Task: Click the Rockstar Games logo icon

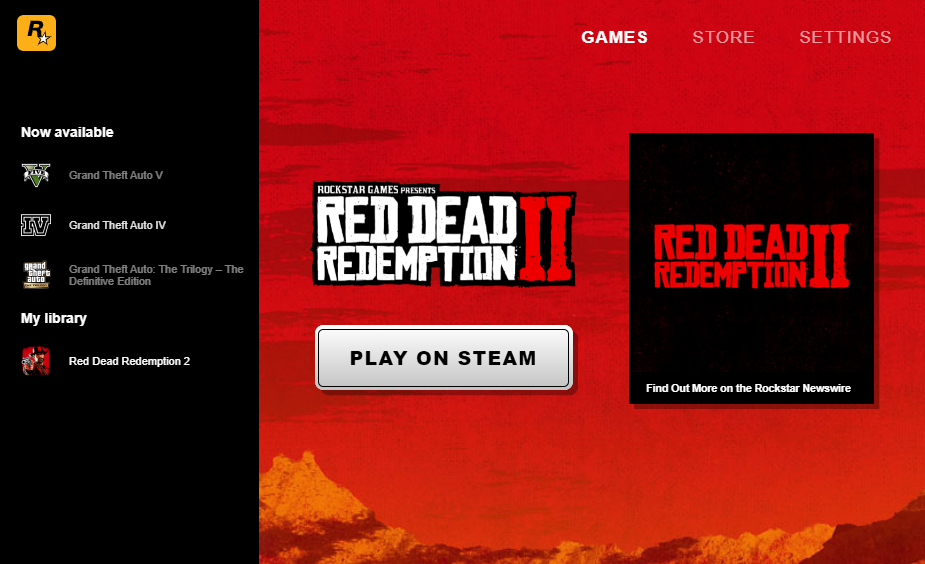Action: (x=37, y=33)
